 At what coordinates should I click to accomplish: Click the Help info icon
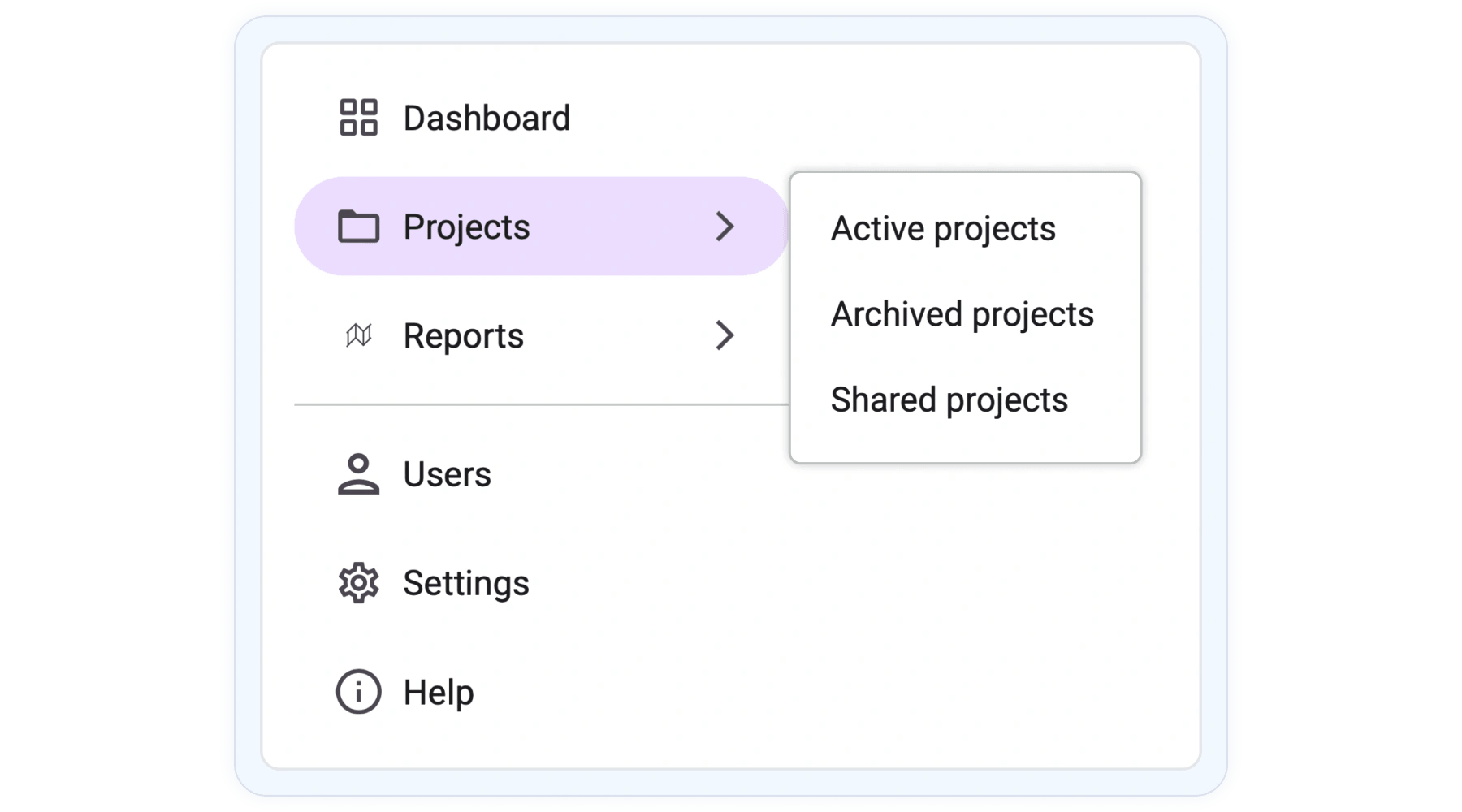point(358,692)
